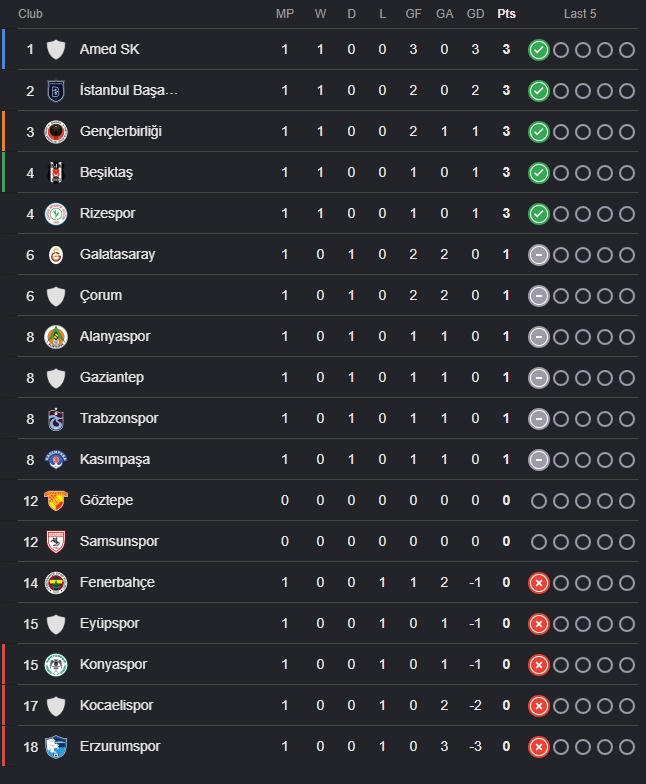Open the Rizespor team row
The width and height of the screenshot is (646, 784).
[328, 214]
